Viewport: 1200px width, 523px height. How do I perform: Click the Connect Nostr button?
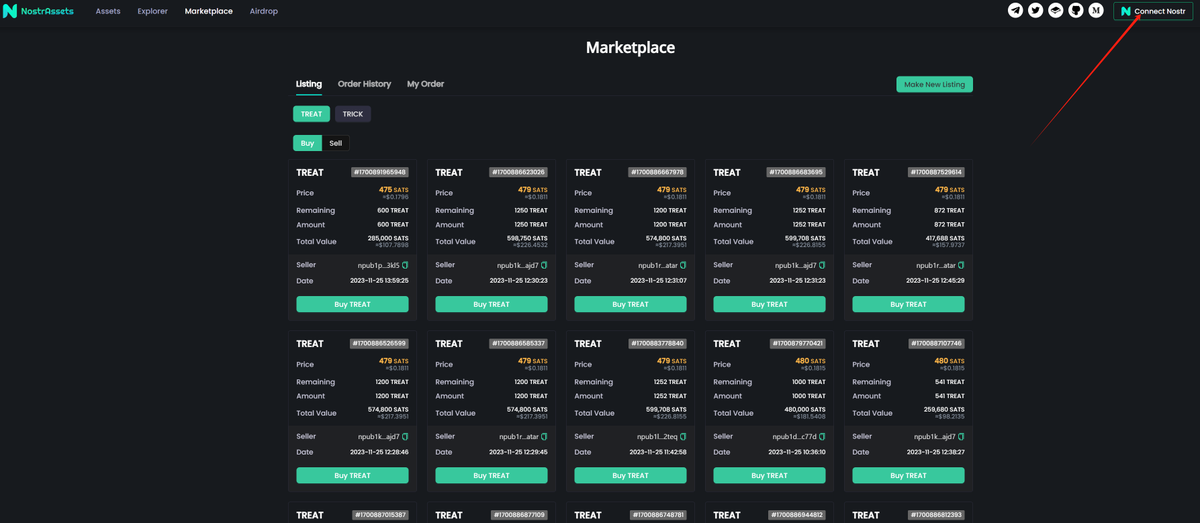1153,11
